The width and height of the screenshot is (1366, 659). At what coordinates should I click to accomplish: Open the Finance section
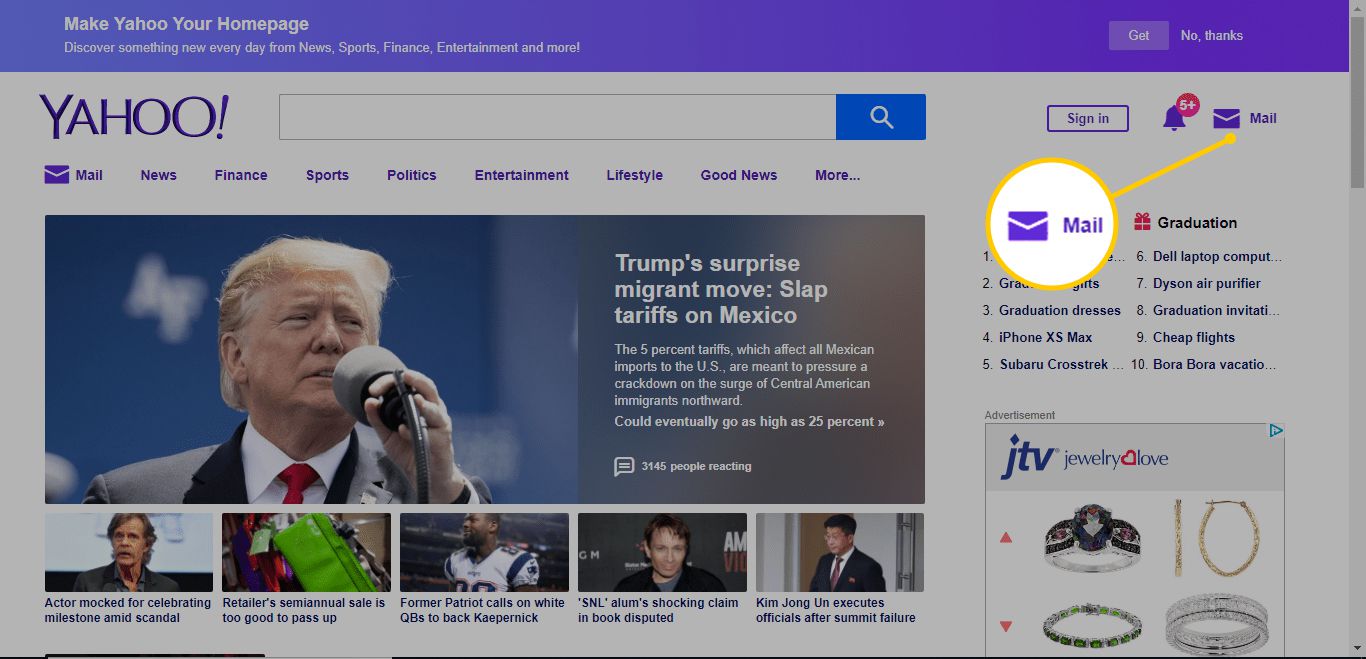pyautogui.click(x=241, y=175)
